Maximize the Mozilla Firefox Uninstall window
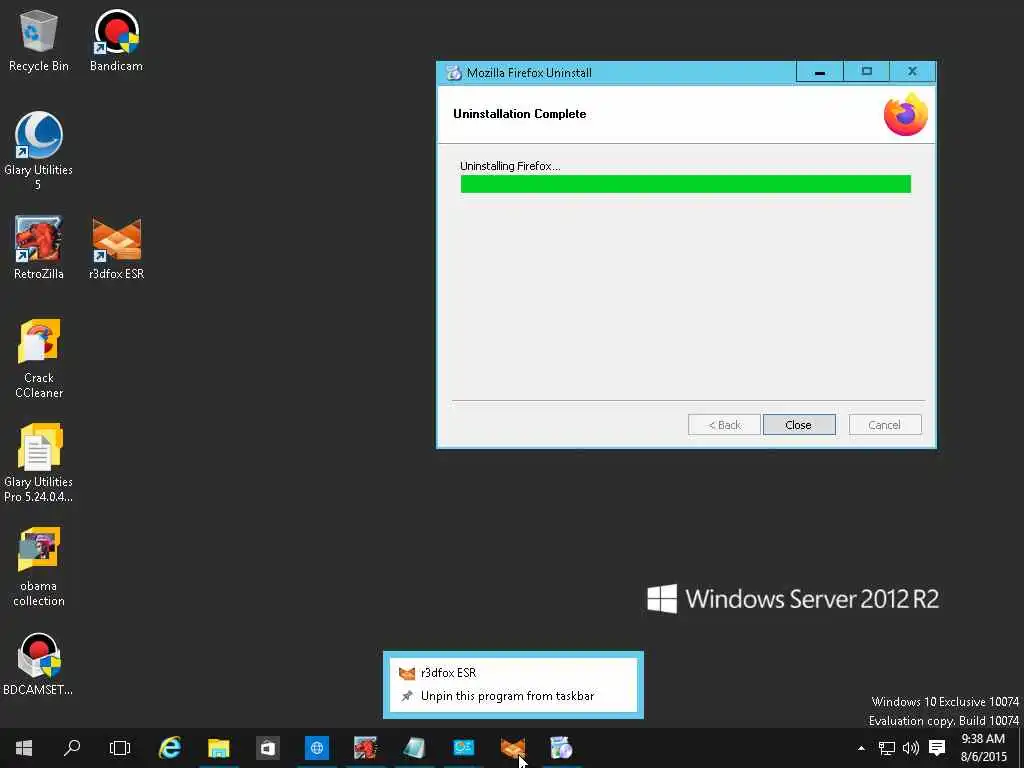 click(x=867, y=72)
